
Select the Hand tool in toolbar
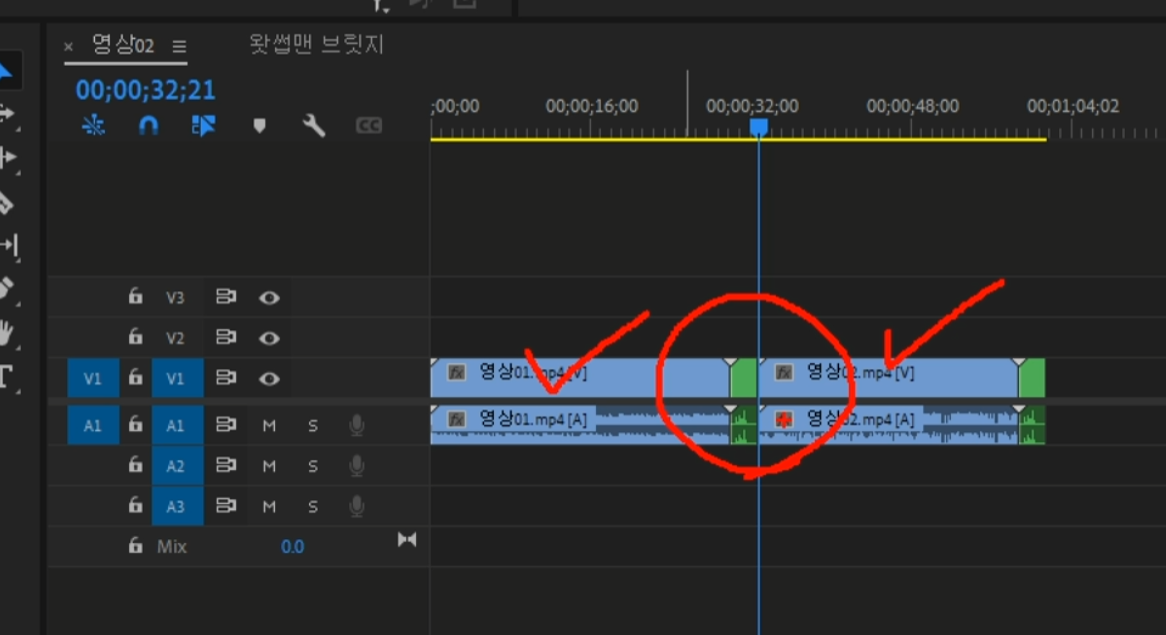(x=6, y=332)
